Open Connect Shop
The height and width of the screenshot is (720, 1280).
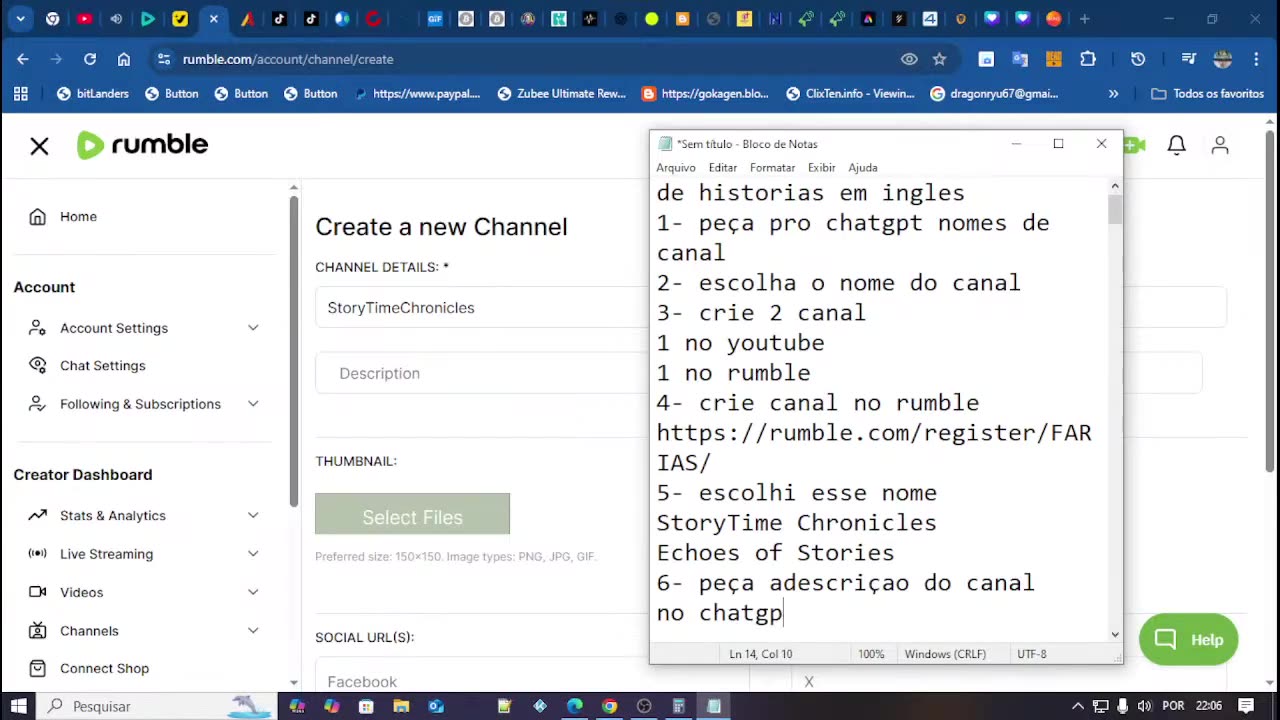click(104, 669)
